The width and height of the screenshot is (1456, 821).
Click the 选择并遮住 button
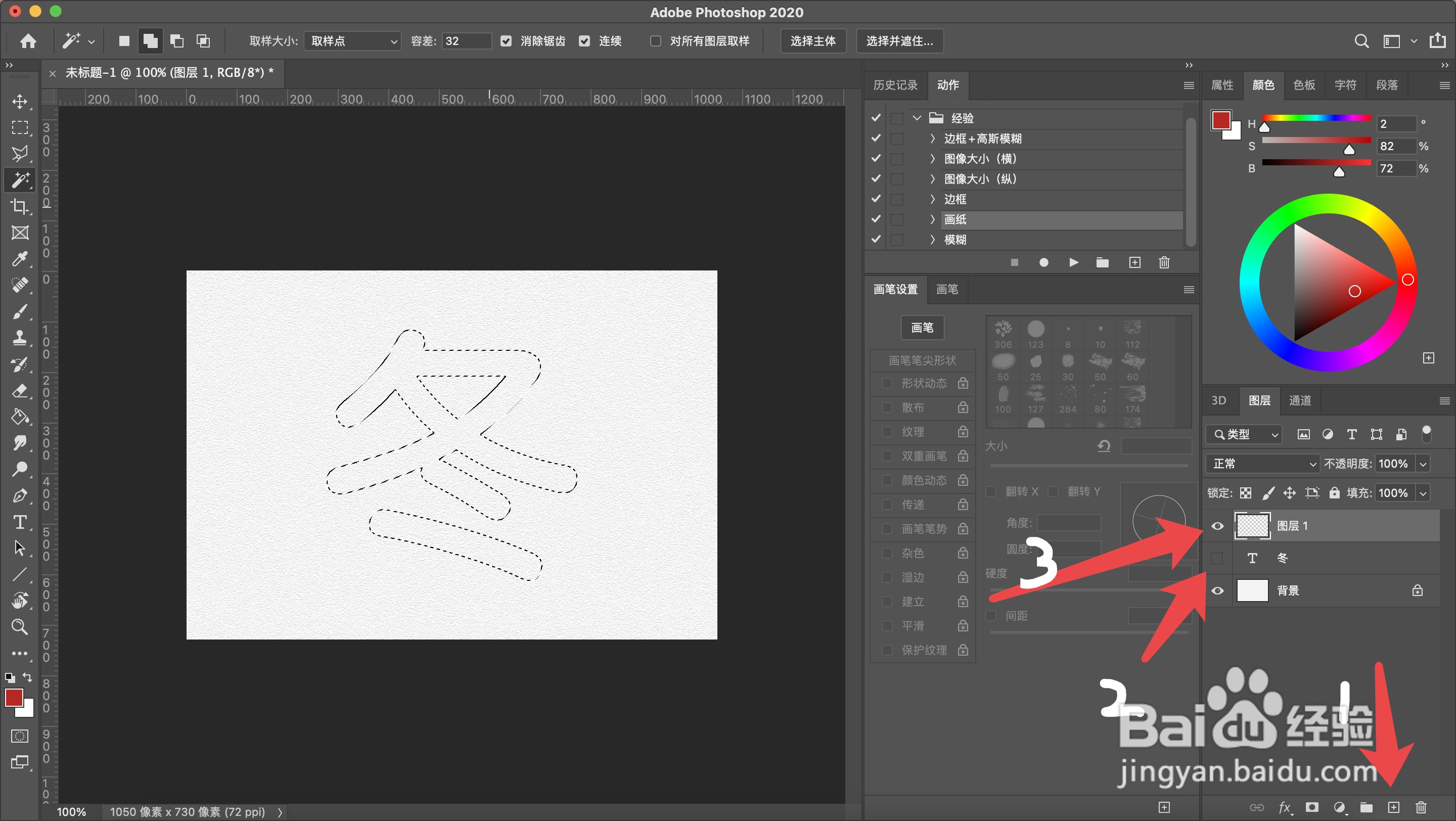tap(899, 40)
